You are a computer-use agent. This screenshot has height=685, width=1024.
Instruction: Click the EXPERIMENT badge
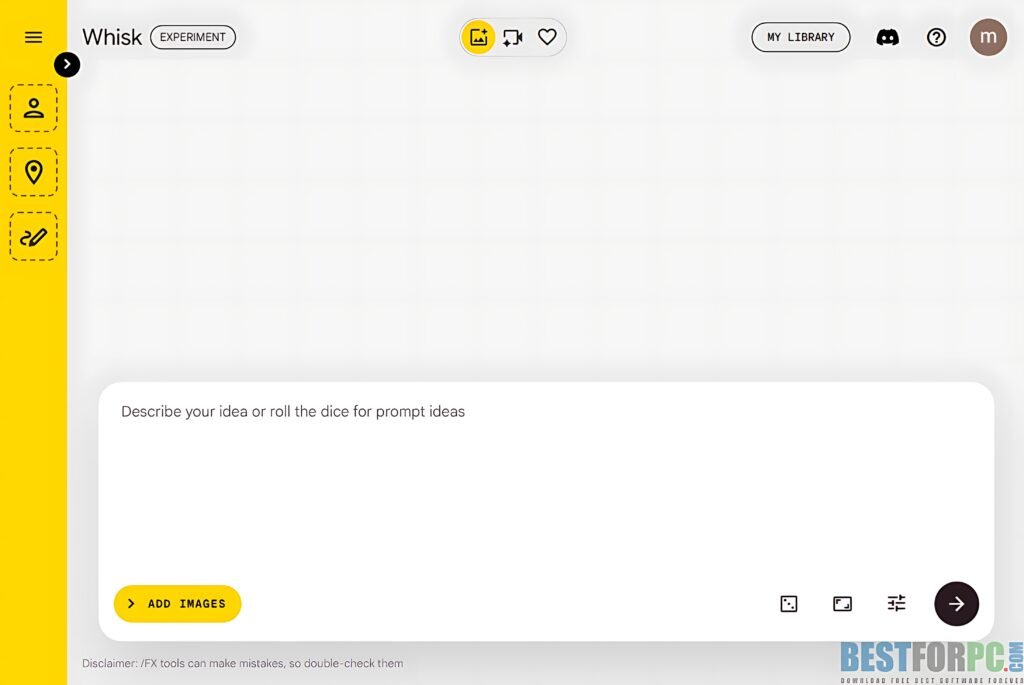point(193,37)
